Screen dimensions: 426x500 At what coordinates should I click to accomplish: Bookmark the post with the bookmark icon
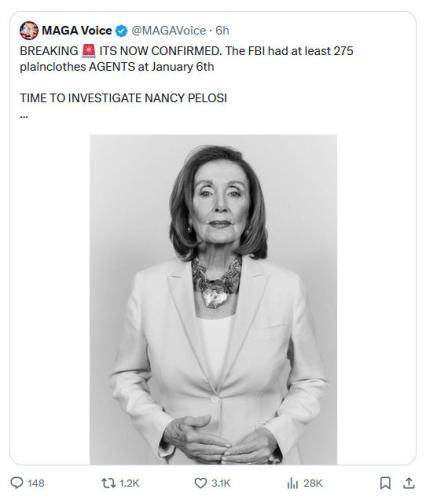click(385, 483)
